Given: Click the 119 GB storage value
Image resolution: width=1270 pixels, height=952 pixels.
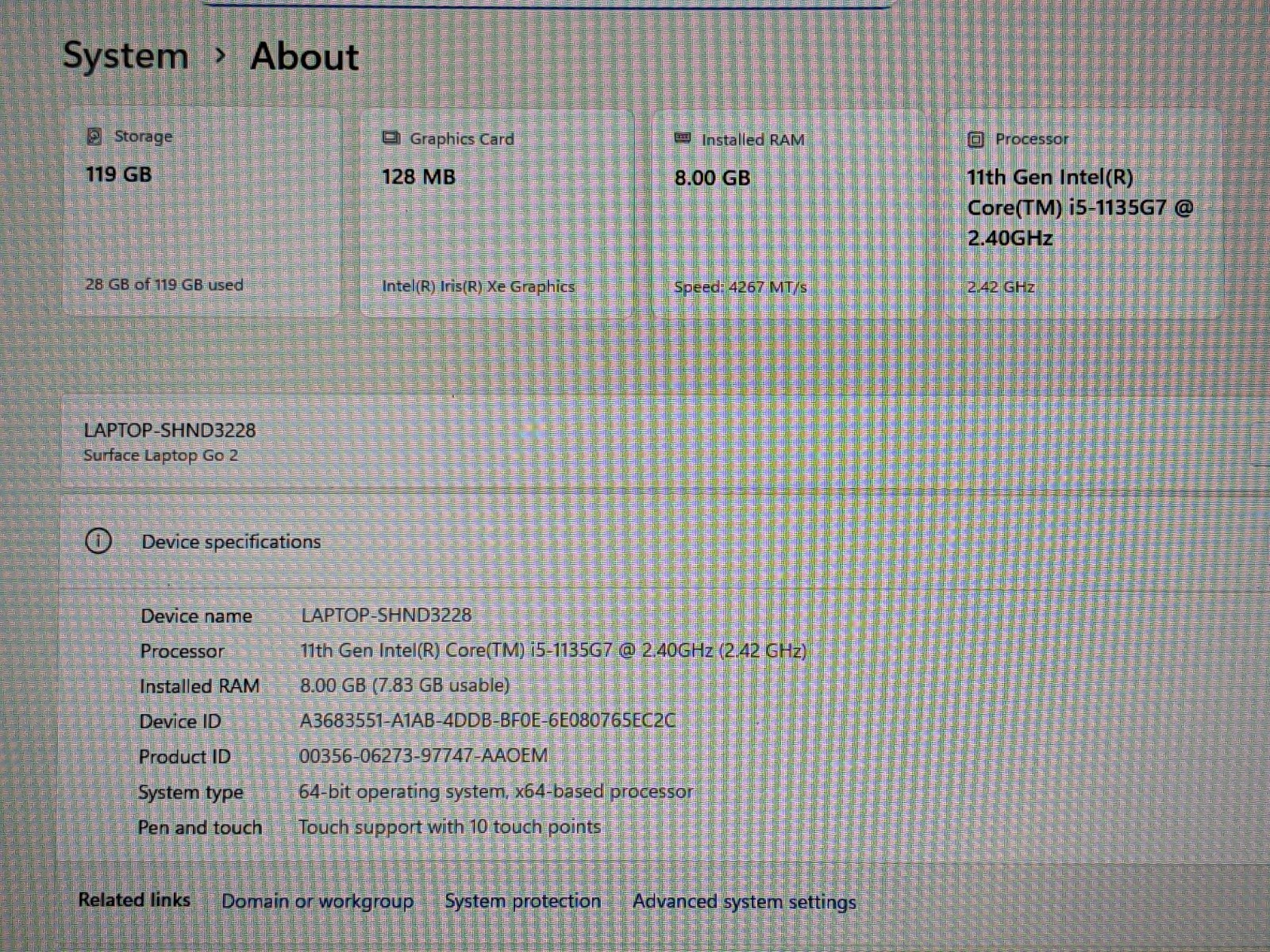Looking at the screenshot, I should [x=118, y=174].
